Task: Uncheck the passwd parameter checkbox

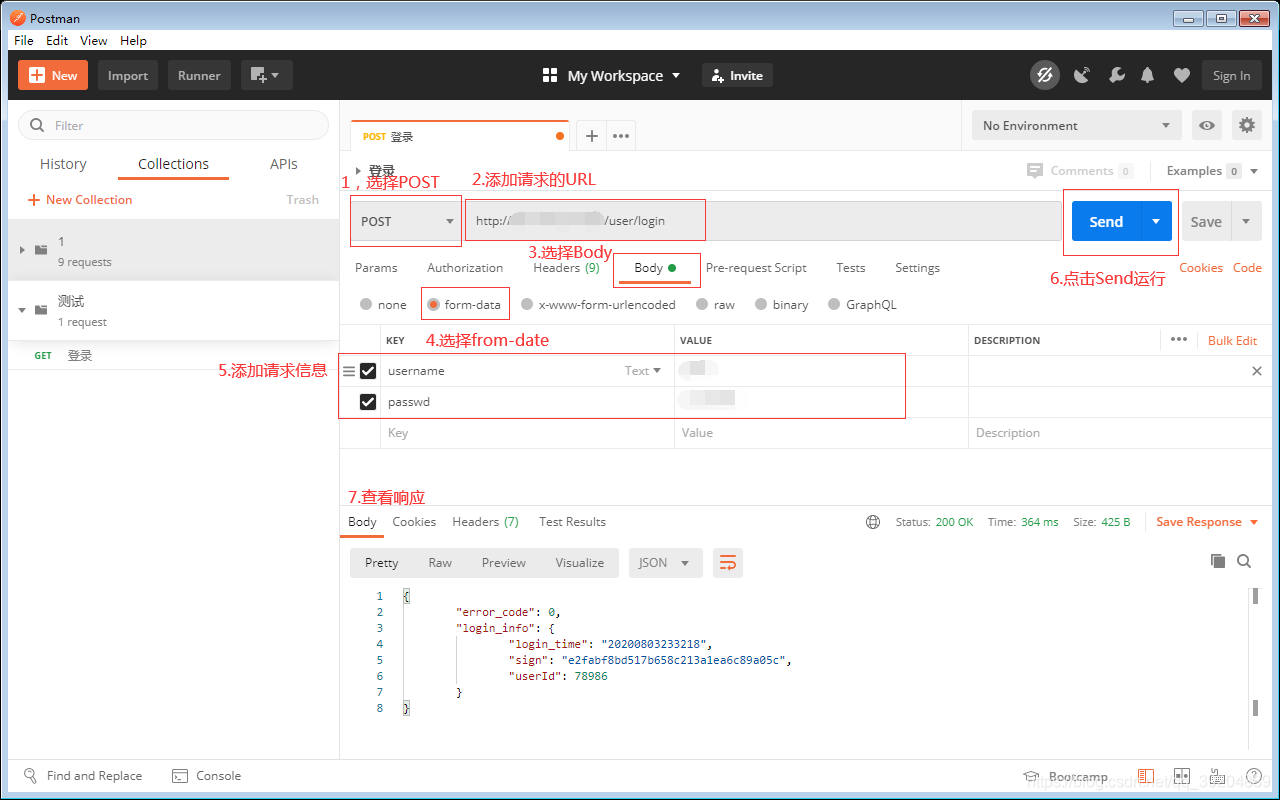Action: coord(368,402)
